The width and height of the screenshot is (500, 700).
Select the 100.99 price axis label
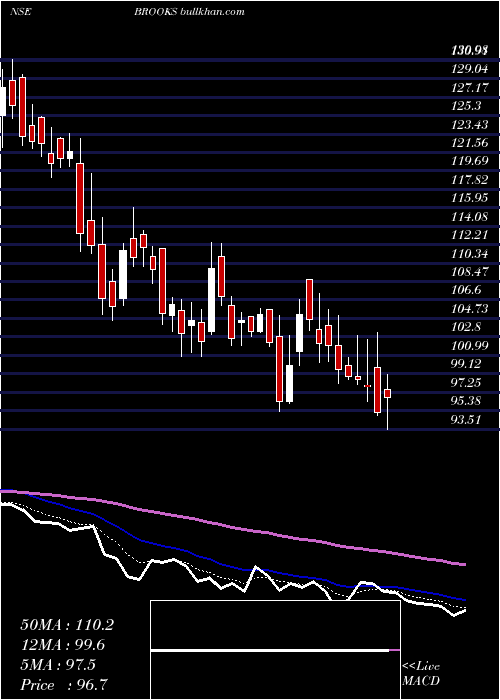(470, 346)
